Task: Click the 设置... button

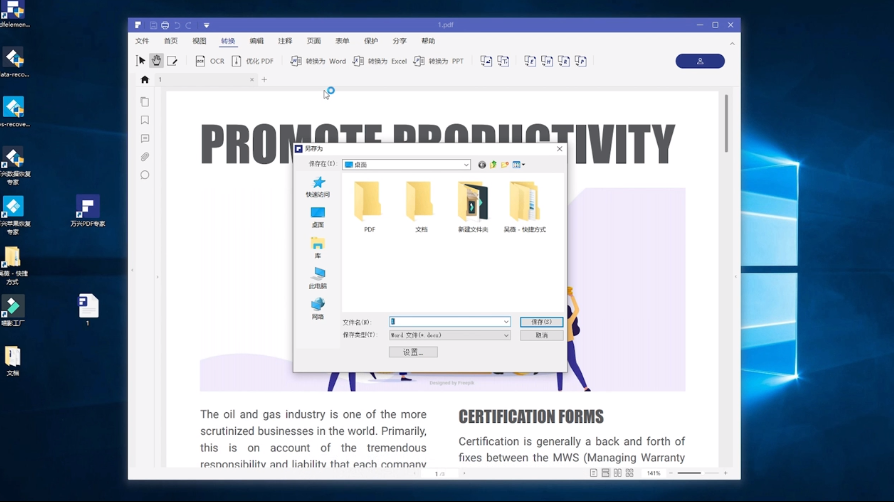Action: (413, 353)
